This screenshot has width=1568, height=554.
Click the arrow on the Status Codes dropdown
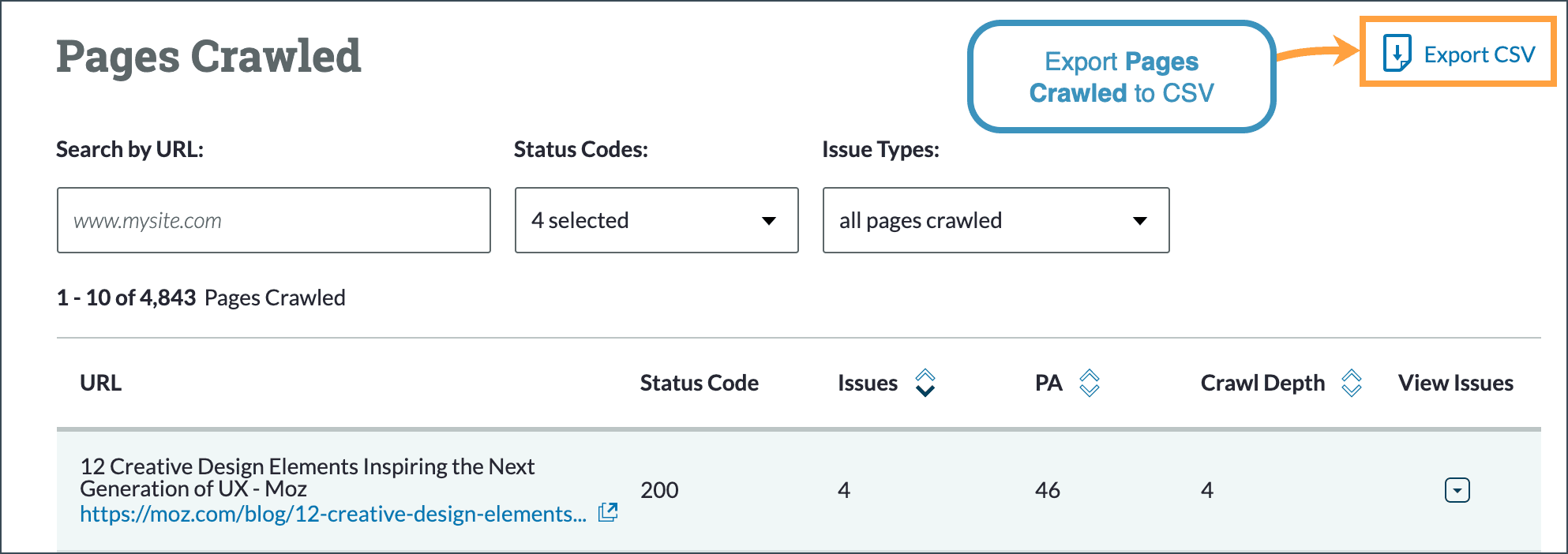(x=768, y=221)
